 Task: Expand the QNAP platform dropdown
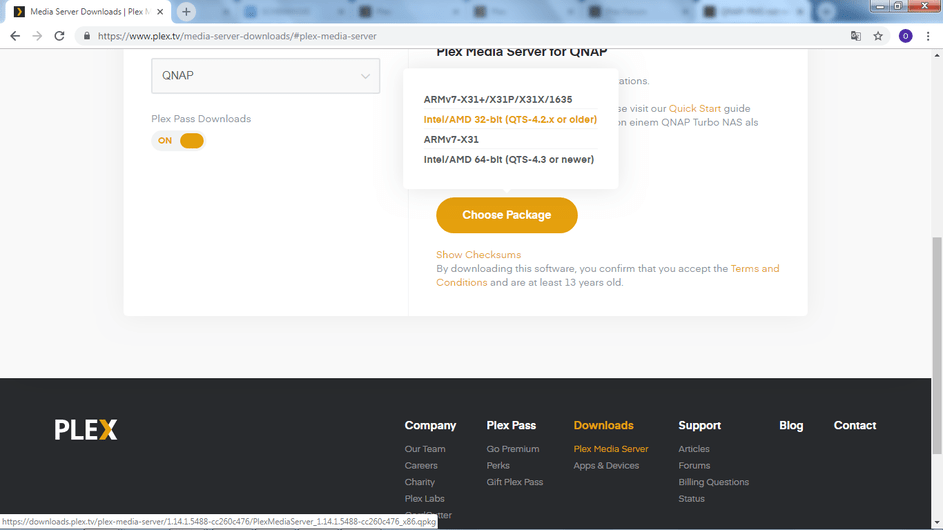(265, 76)
